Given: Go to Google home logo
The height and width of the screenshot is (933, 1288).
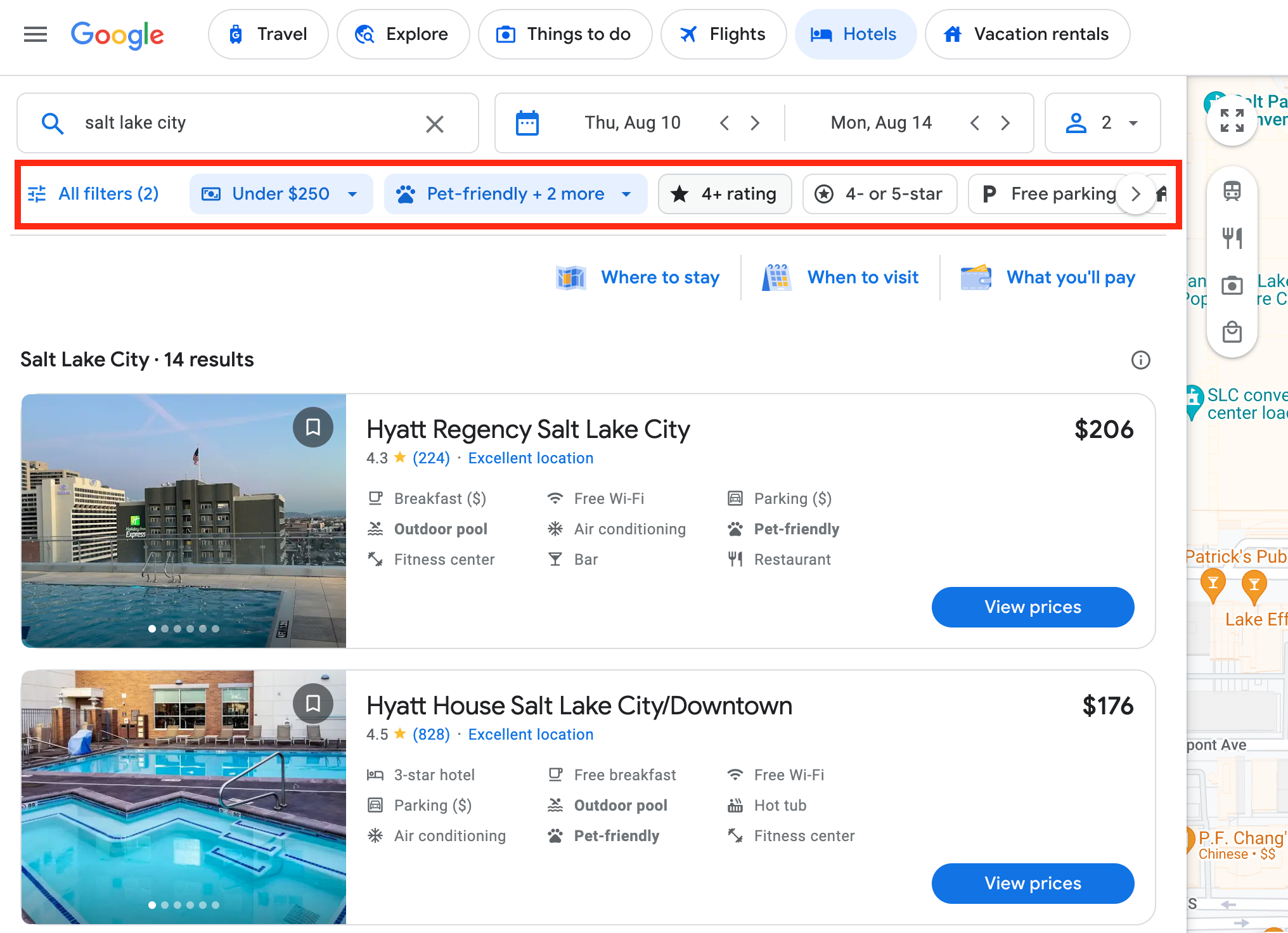Looking at the screenshot, I should point(117,35).
